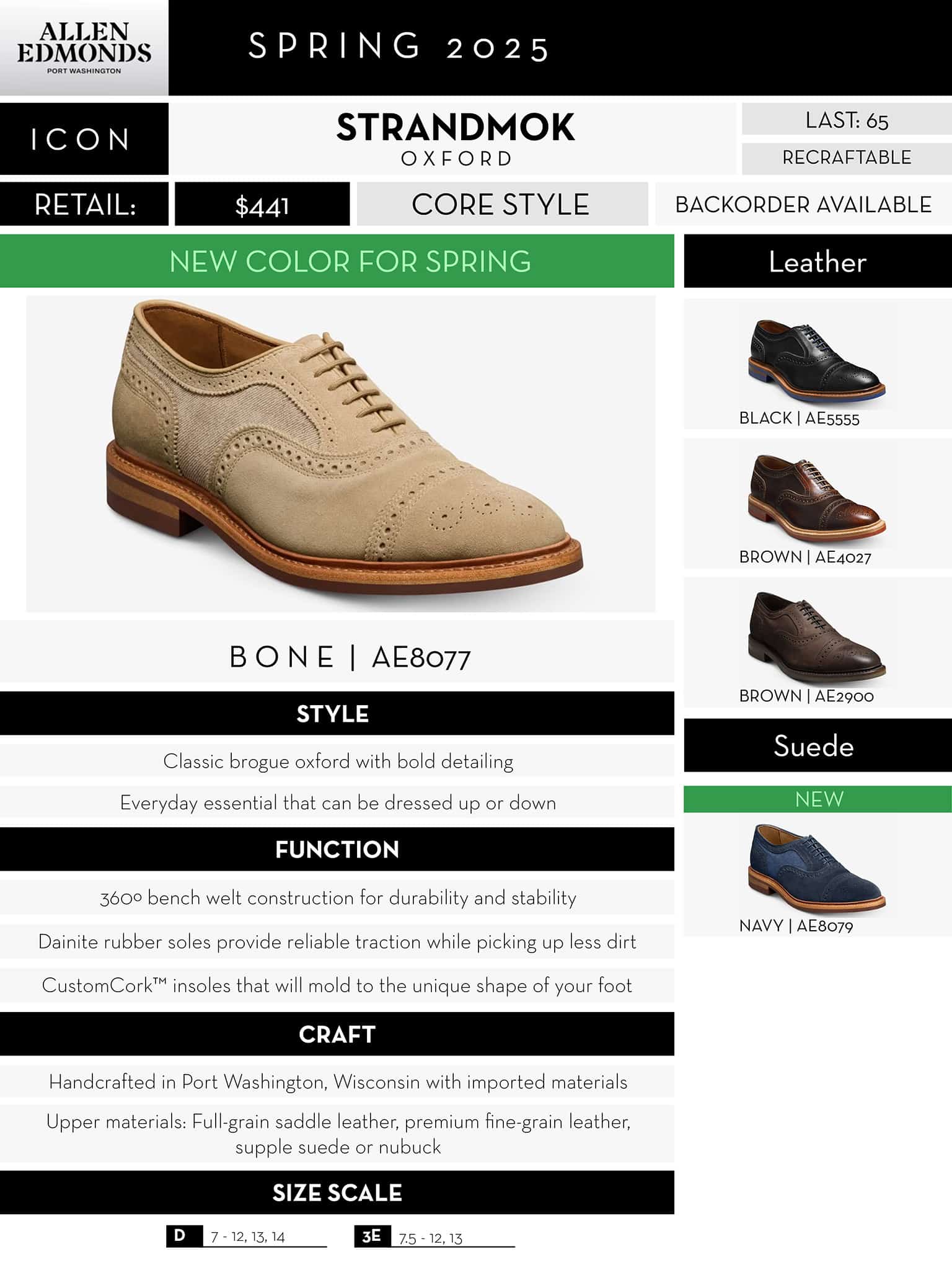Click the large Bone Strandmok shoe image
The width and height of the screenshot is (952, 1270).
(341, 454)
